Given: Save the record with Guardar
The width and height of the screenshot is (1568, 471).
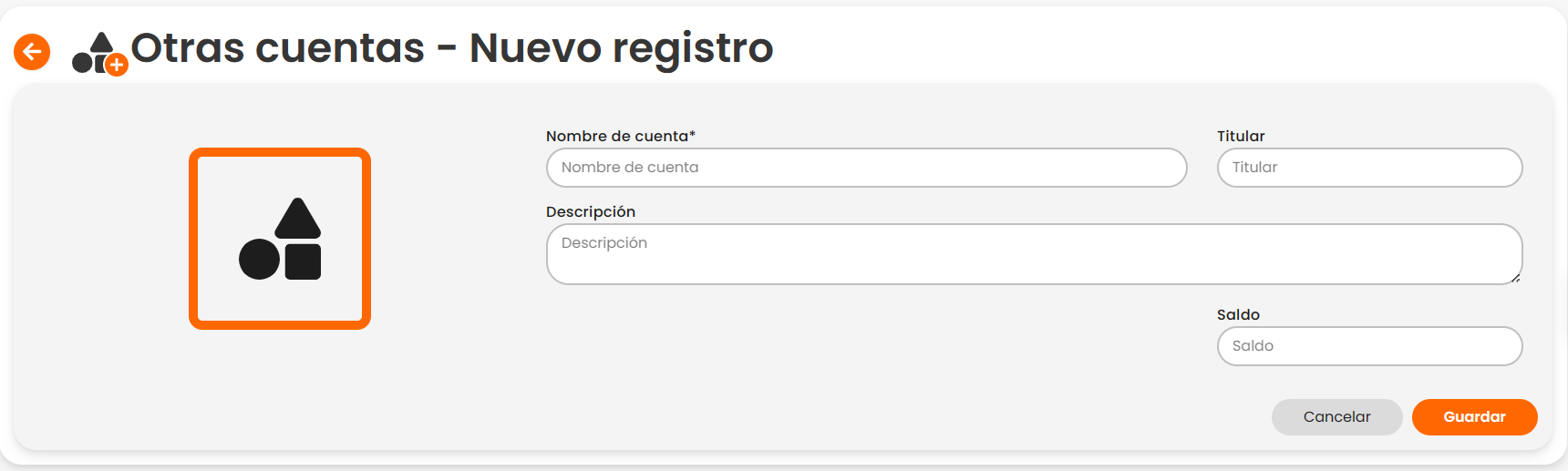Looking at the screenshot, I should click(x=1474, y=417).
